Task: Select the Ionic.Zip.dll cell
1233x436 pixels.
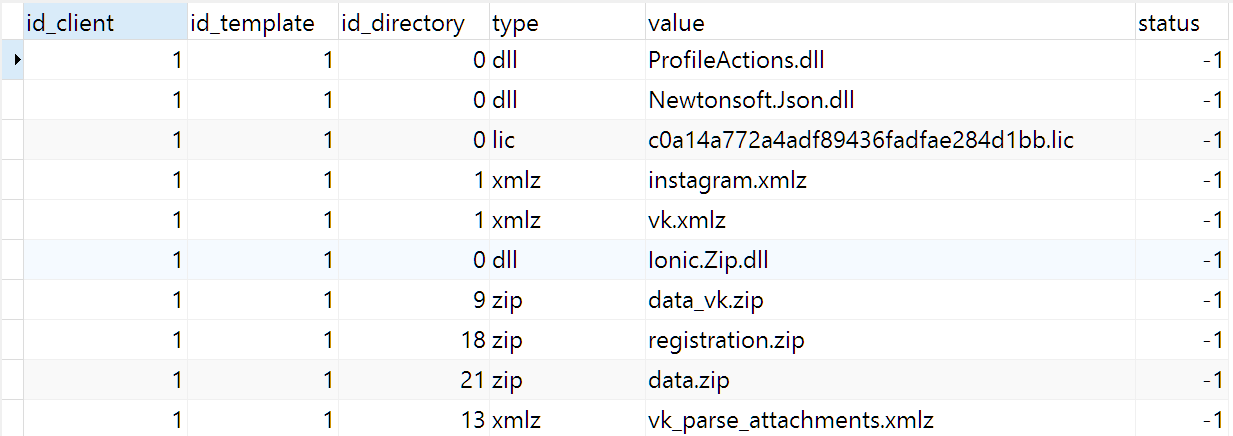Action: [x=890, y=260]
